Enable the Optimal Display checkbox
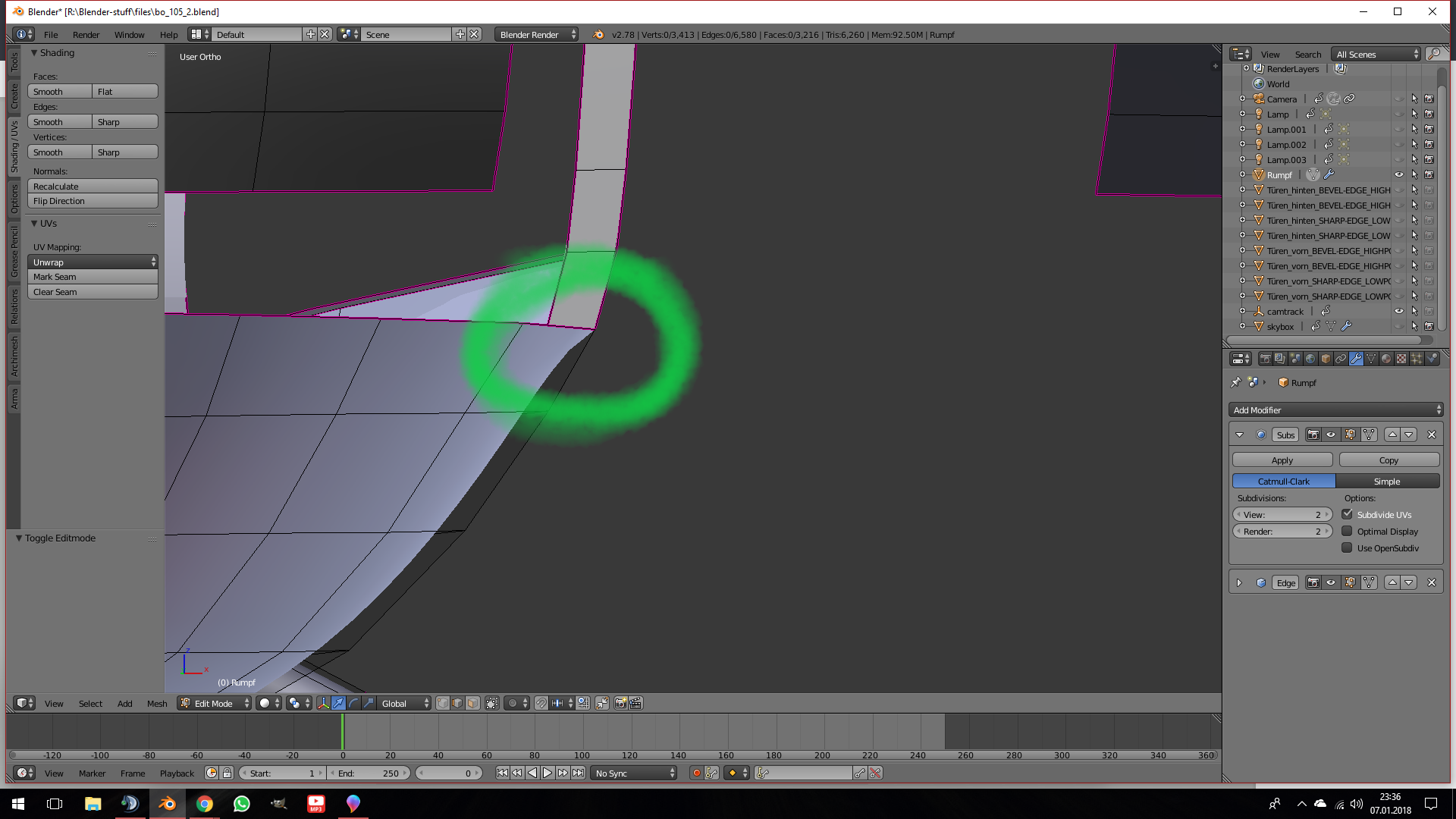The image size is (1456, 819). (1347, 532)
